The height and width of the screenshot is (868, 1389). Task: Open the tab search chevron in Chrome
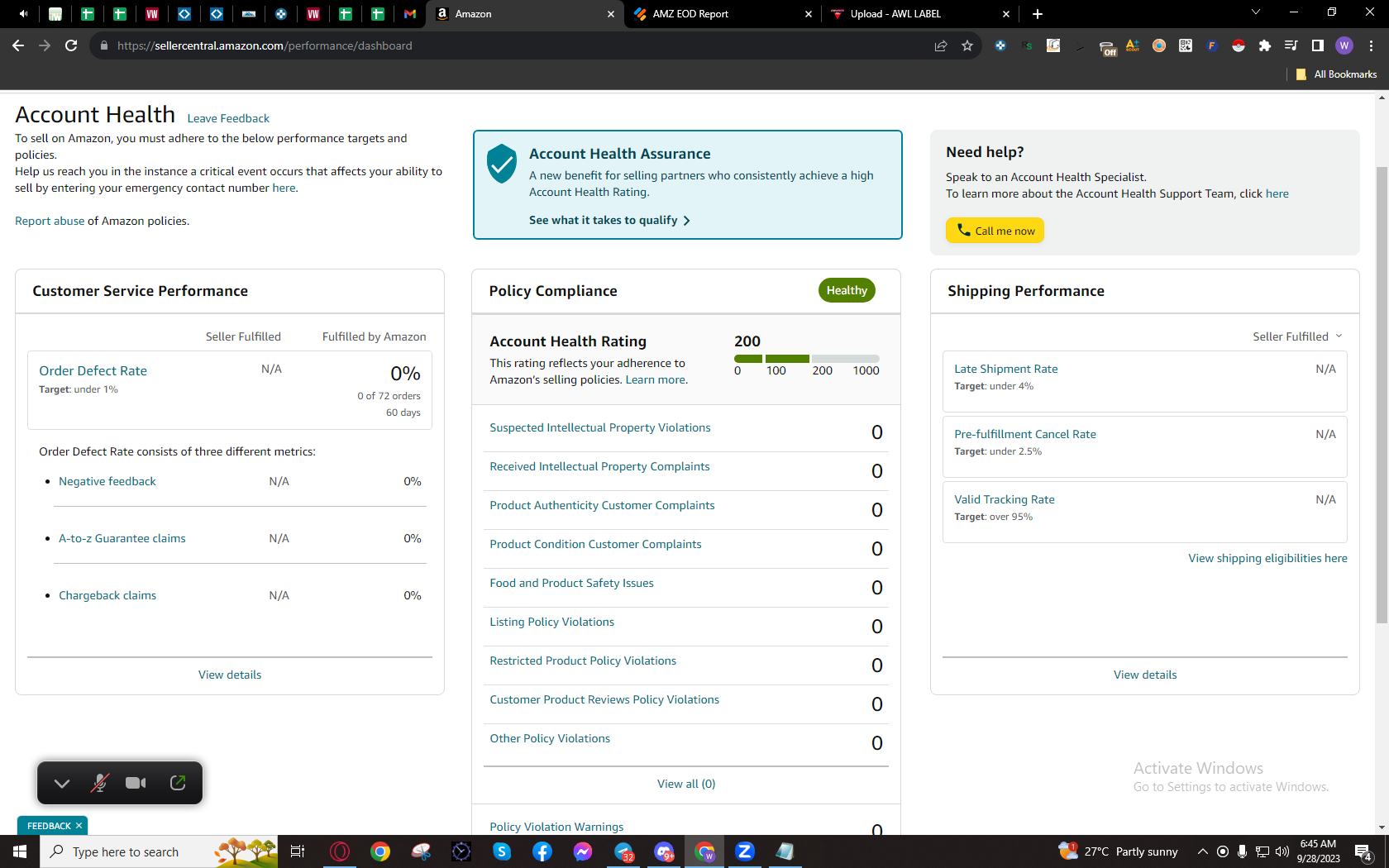[x=1255, y=13]
